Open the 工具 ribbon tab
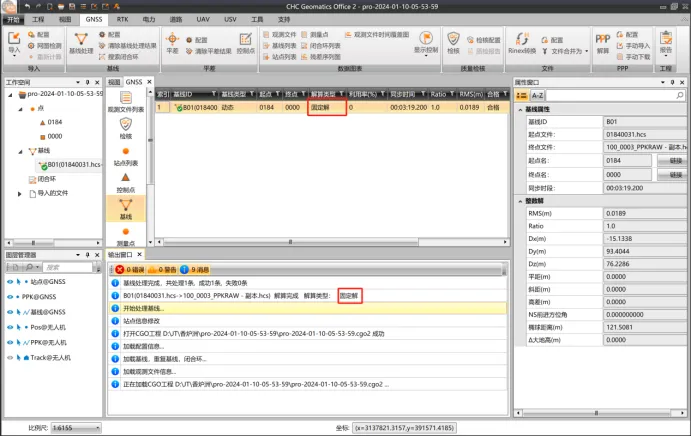This screenshot has width=691, height=437. (x=257, y=19)
